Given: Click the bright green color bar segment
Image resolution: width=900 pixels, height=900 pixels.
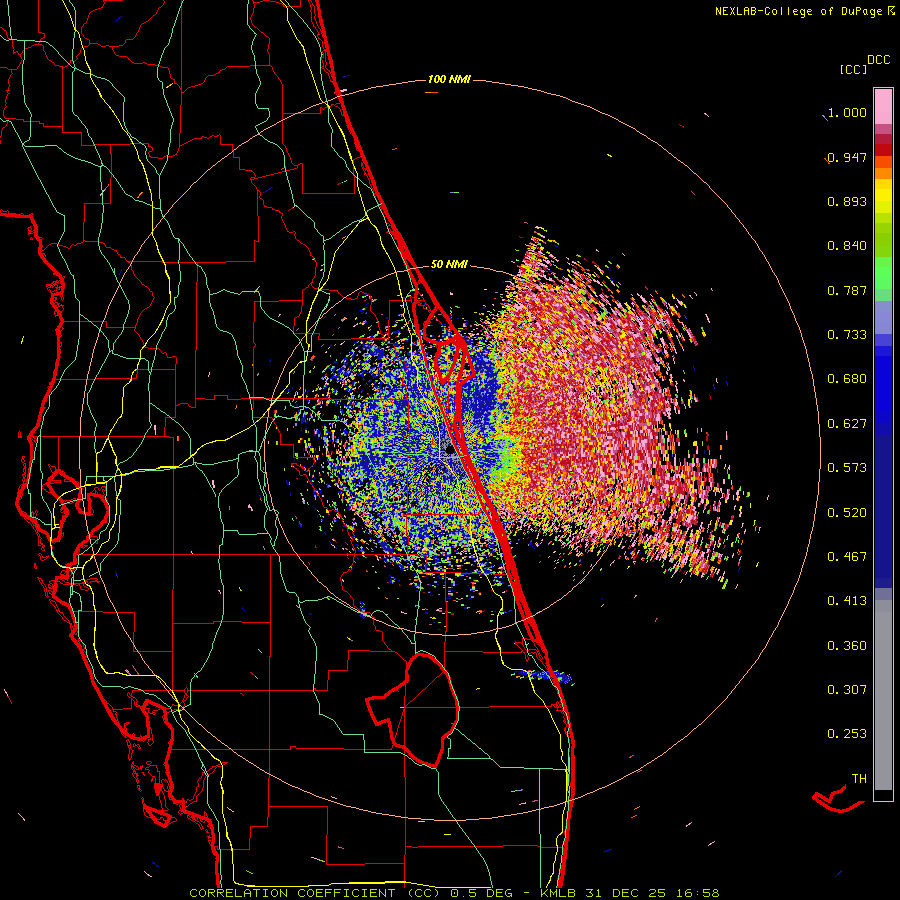Looking at the screenshot, I should pos(883,273).
